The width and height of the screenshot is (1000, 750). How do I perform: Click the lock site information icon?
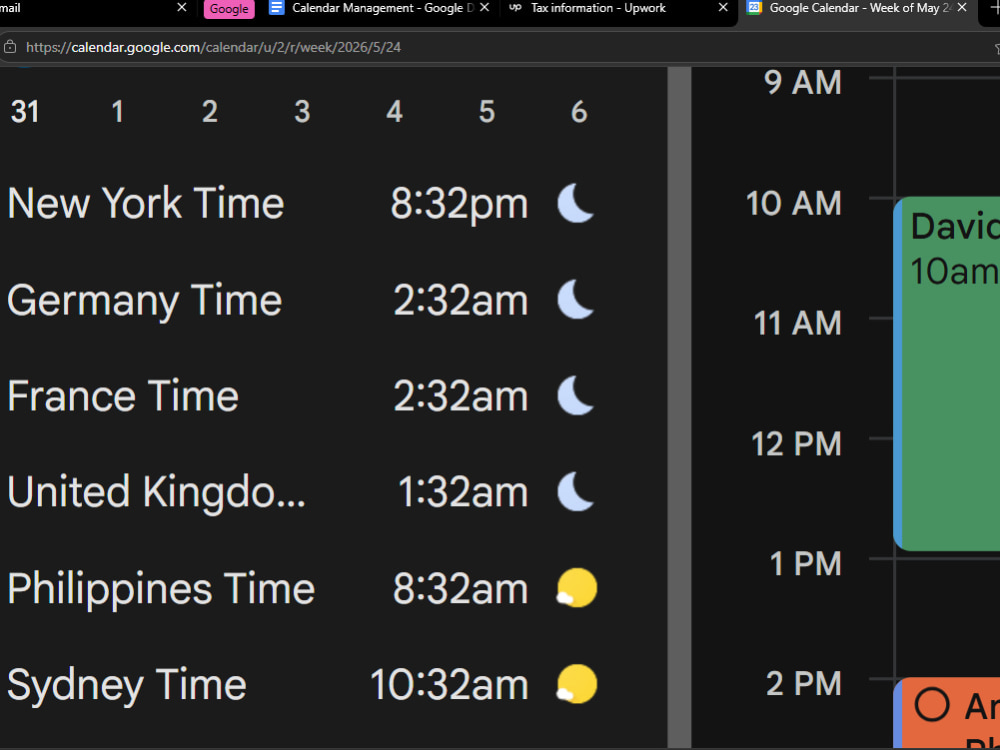10,47
